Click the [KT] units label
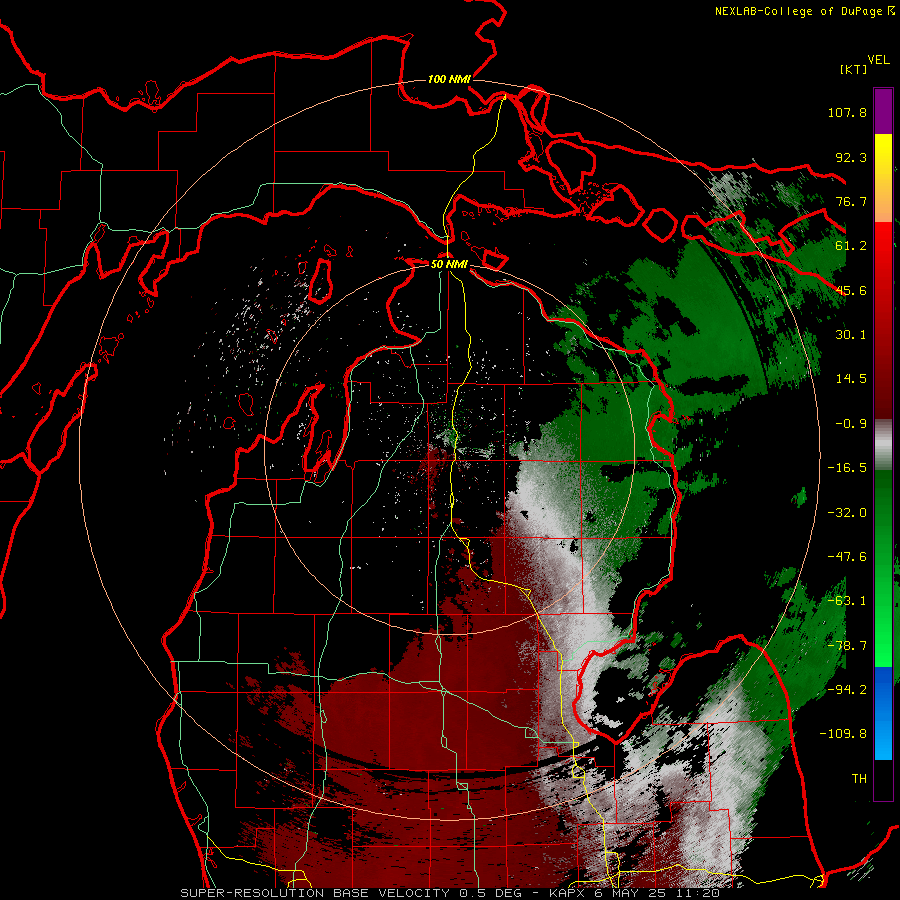Viewport: 900px width, 900px height. click(853, 69)
